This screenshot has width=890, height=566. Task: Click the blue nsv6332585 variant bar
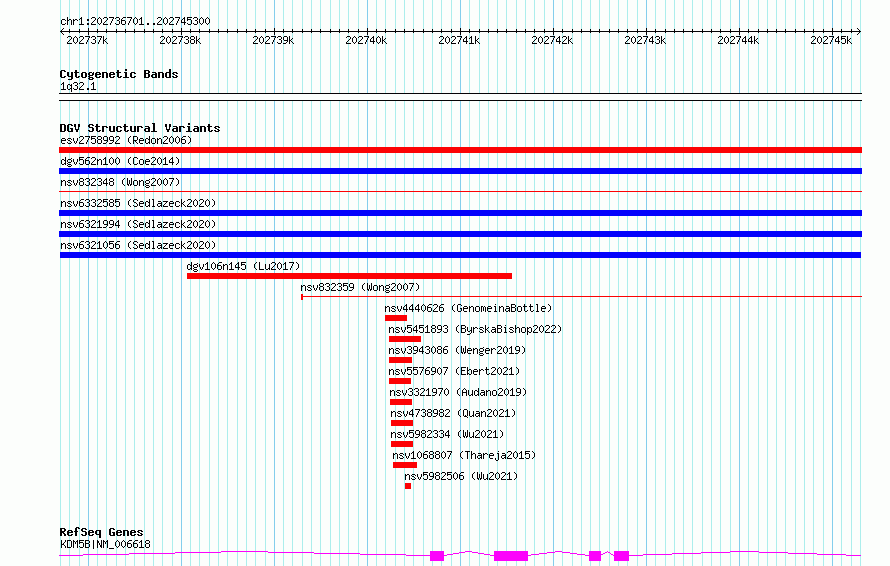460,213
